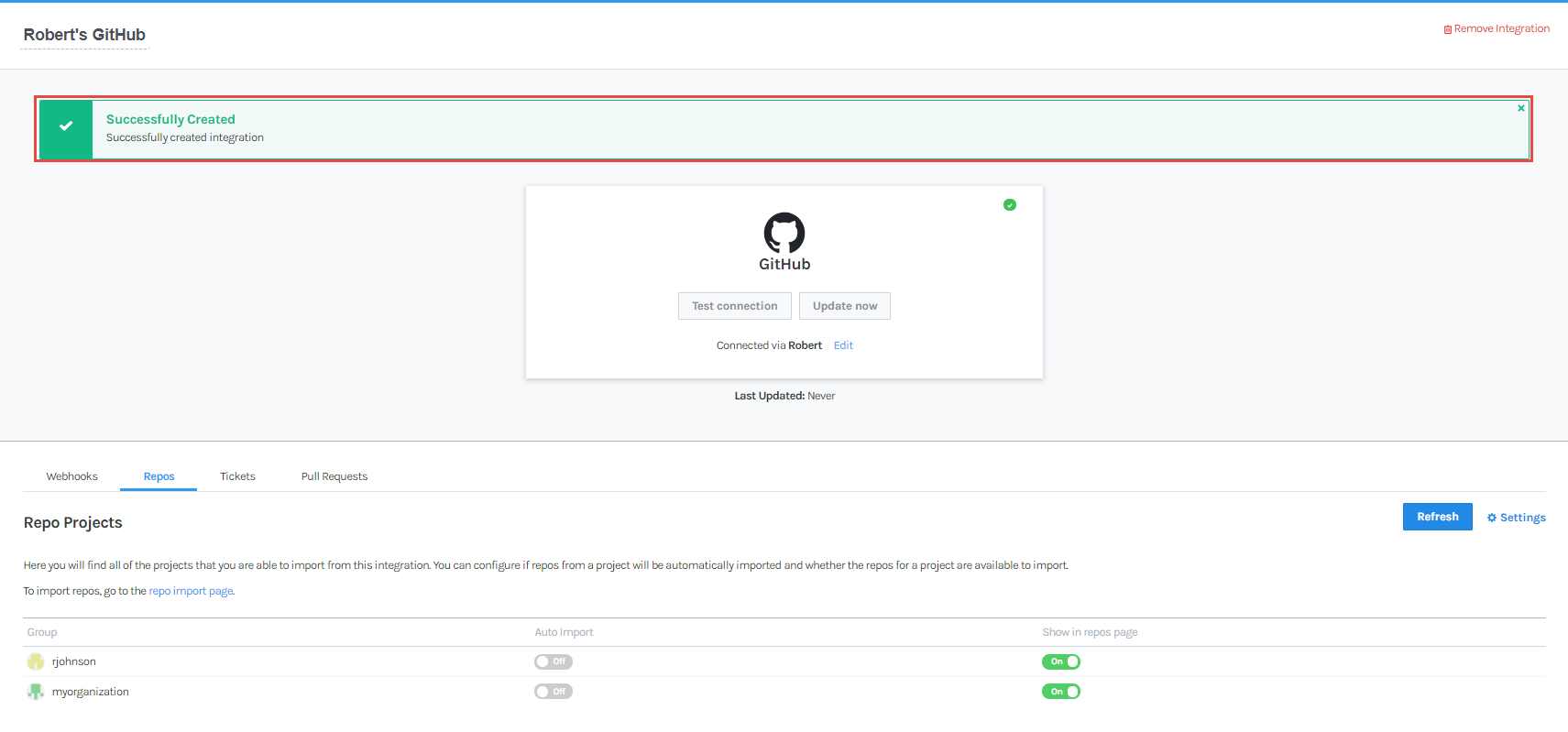1568x732 pixels.
Task: Open the repo import page link
Action: [191, 591]
